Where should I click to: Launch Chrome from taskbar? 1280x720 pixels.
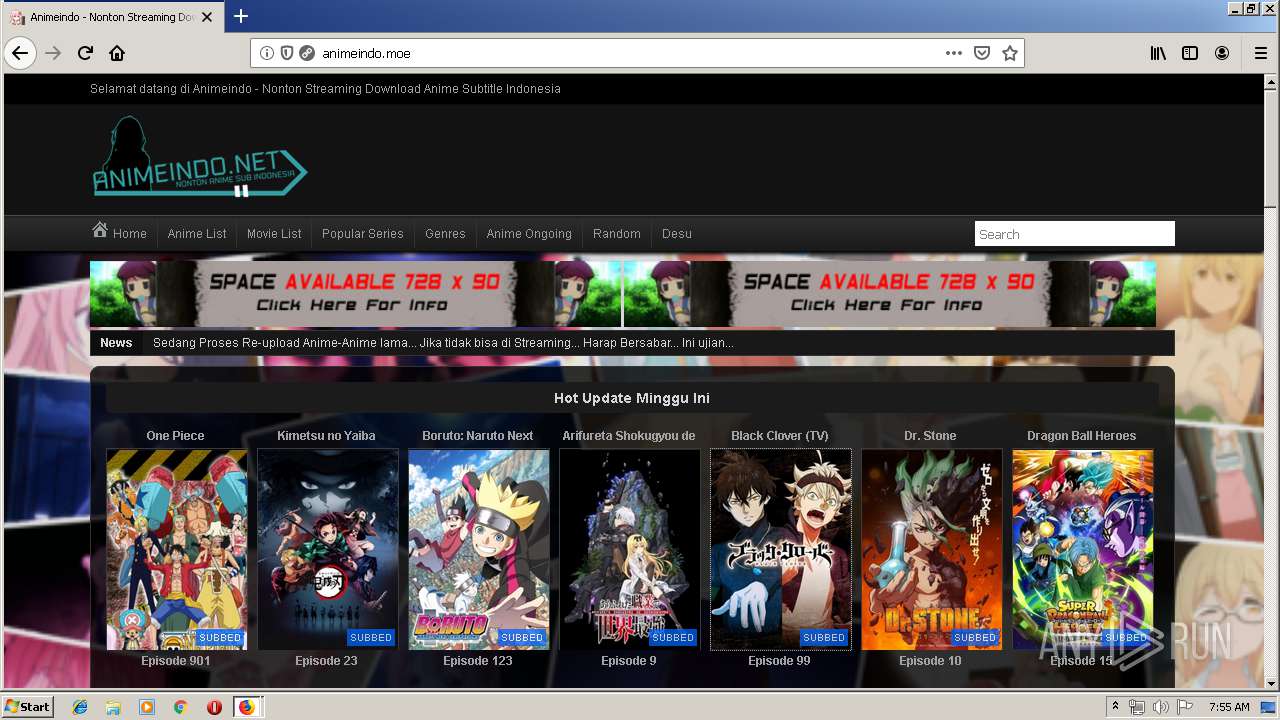(x=180, y=707)
